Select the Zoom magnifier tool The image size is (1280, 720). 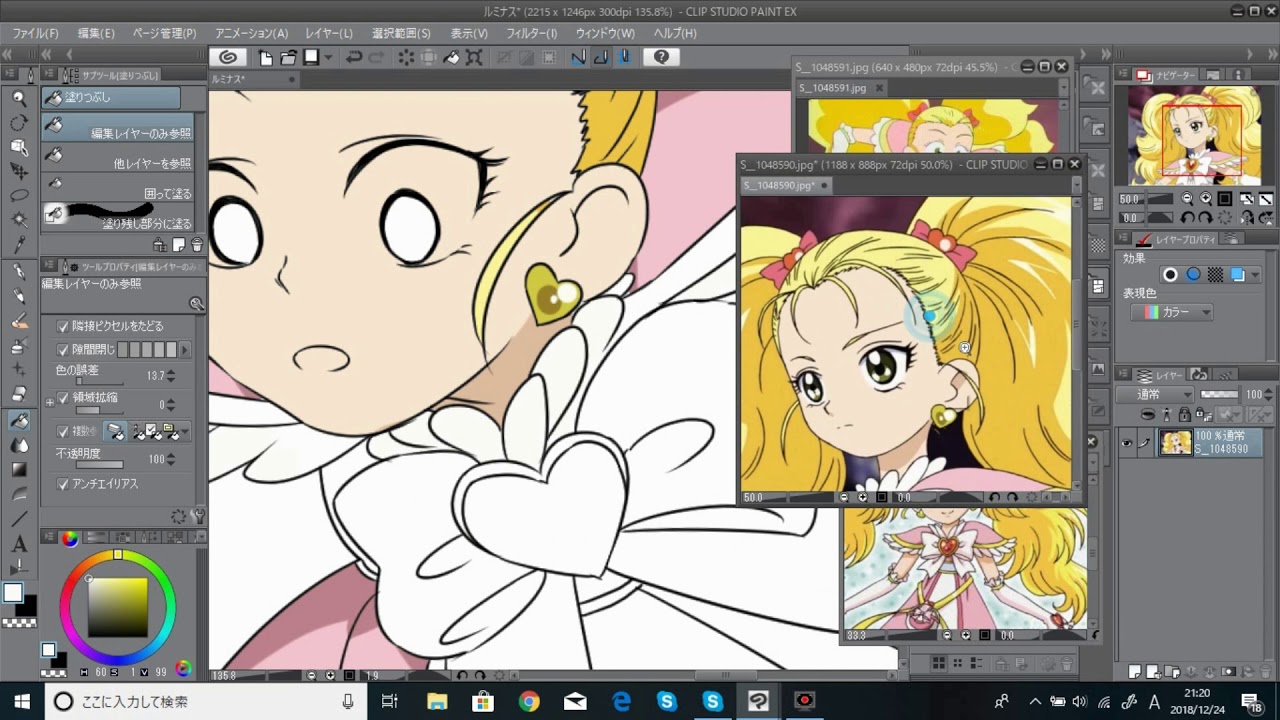point(19,98)
